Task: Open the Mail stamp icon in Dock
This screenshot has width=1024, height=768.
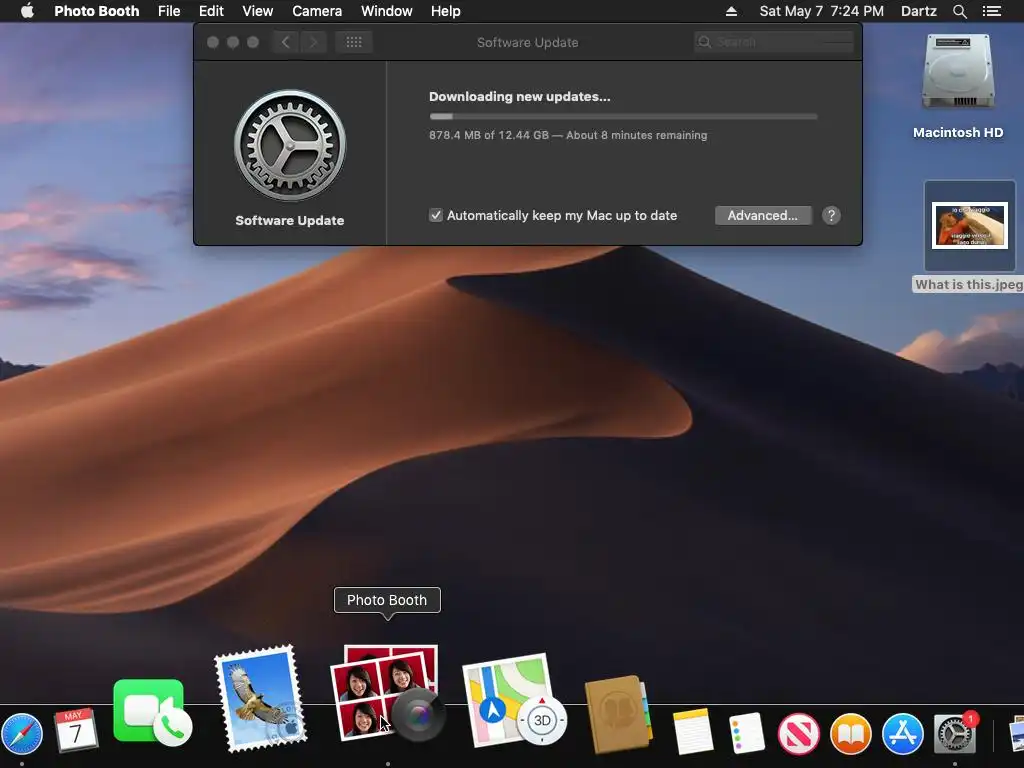Action: click(x=261, y=698)
